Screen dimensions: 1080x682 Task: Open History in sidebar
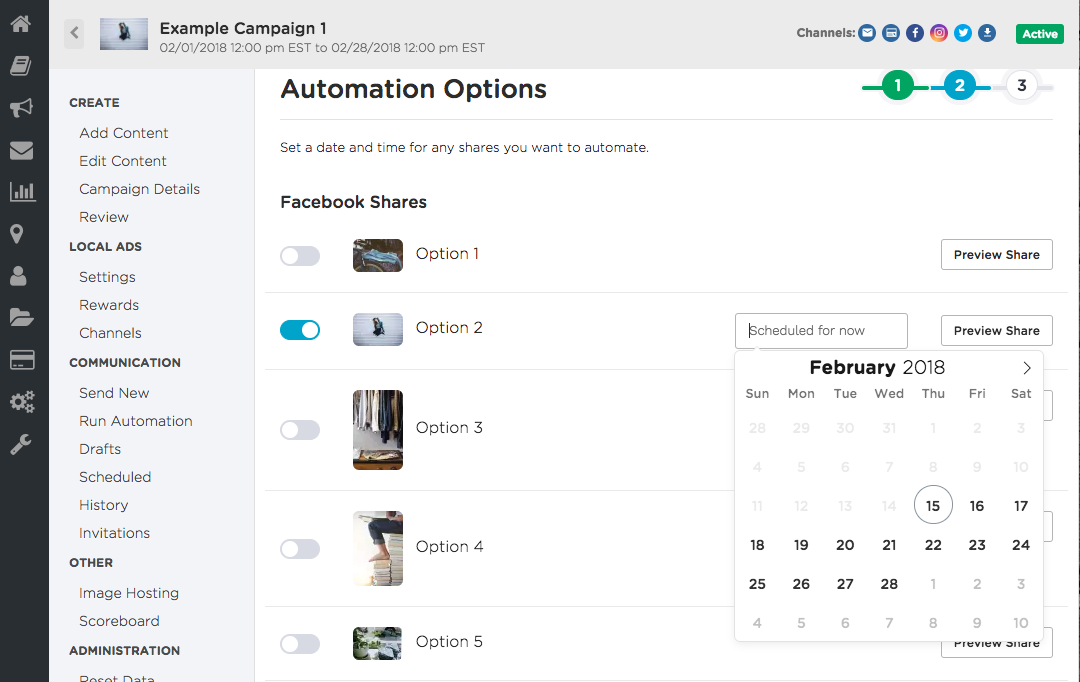103,505
